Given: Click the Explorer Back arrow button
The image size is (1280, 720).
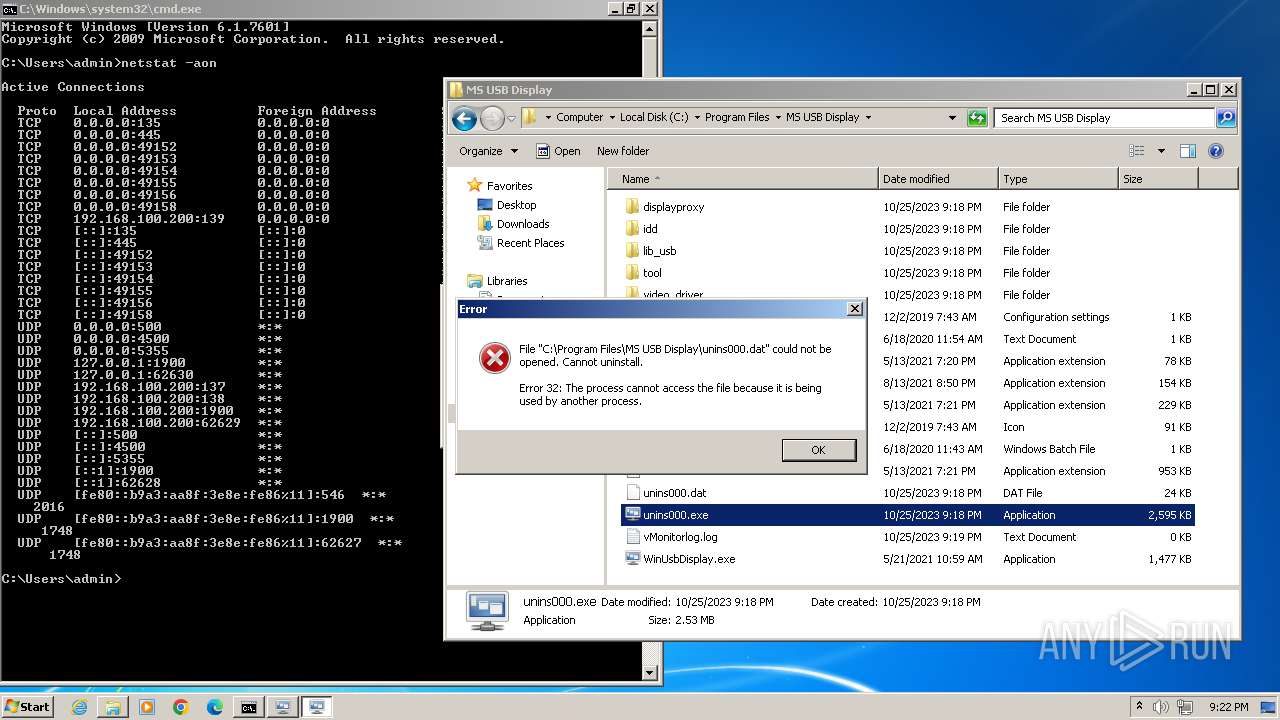Looking at the screenshot, I should click(464, 119).
